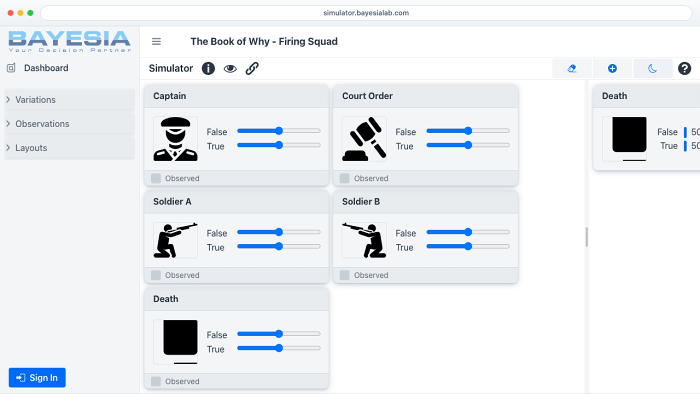The width and height of the screenshot is (700, 394).
Task: Click the Sign In button
Action: pyautogui.click(x=37, y=377)
